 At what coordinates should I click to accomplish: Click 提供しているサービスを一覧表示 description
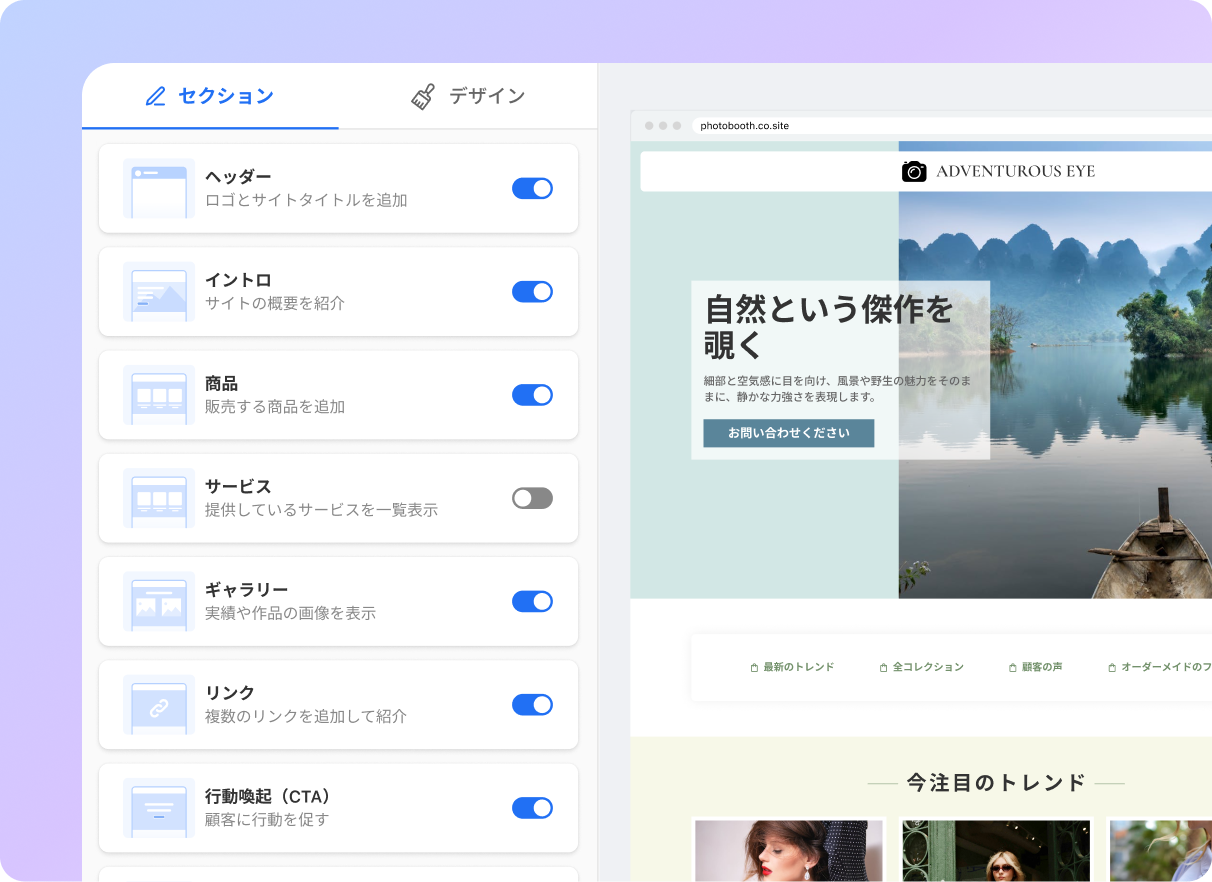[x=321, y=510]
